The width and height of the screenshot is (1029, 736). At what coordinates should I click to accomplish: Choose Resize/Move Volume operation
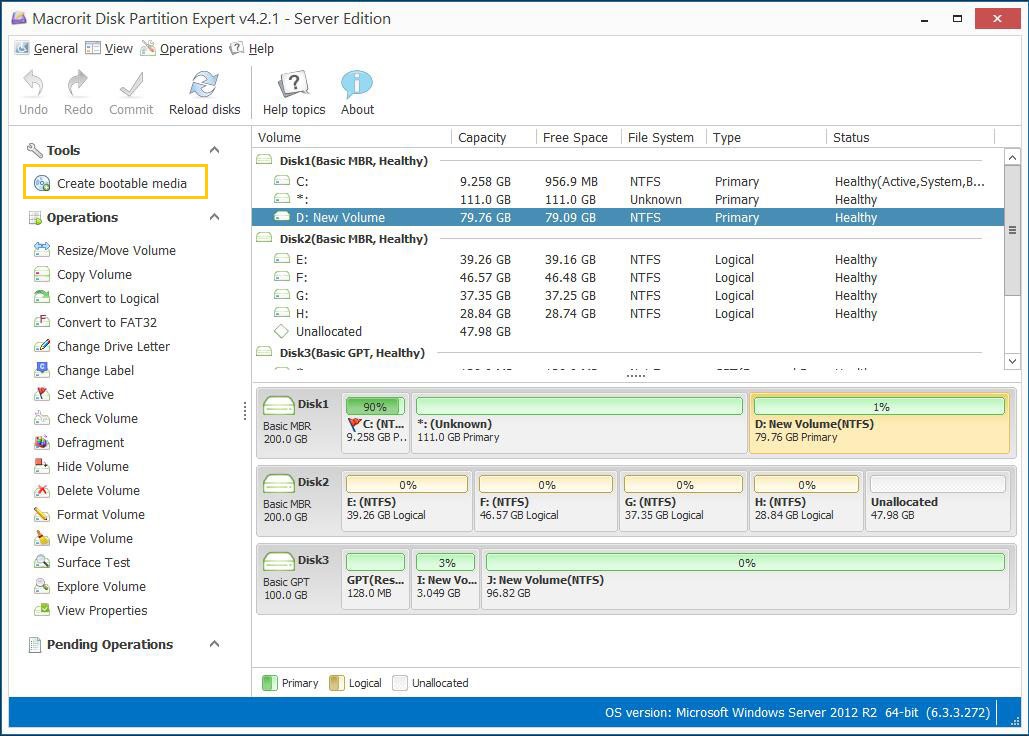pyautogui.click(x=105, y=251)
